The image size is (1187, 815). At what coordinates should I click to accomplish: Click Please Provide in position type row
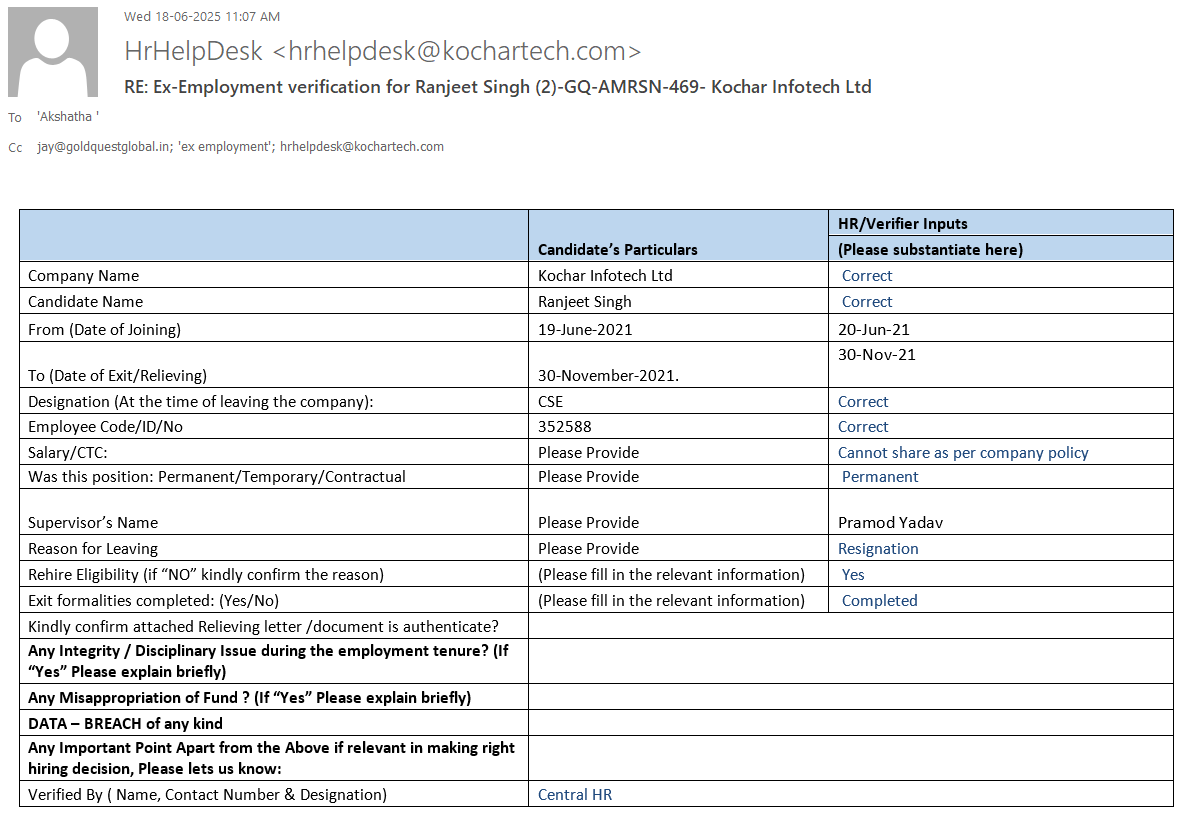(588, 477)
